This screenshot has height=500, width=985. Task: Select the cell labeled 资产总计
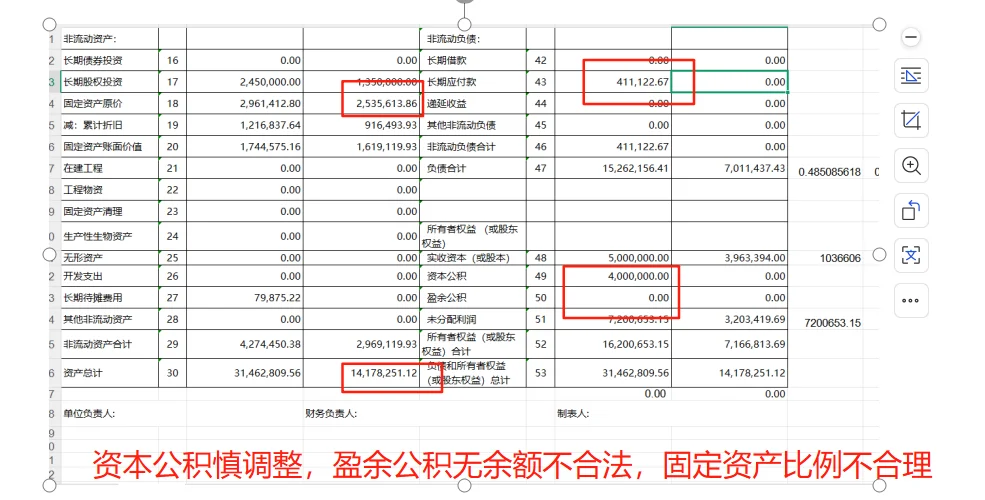click(109, 373)
